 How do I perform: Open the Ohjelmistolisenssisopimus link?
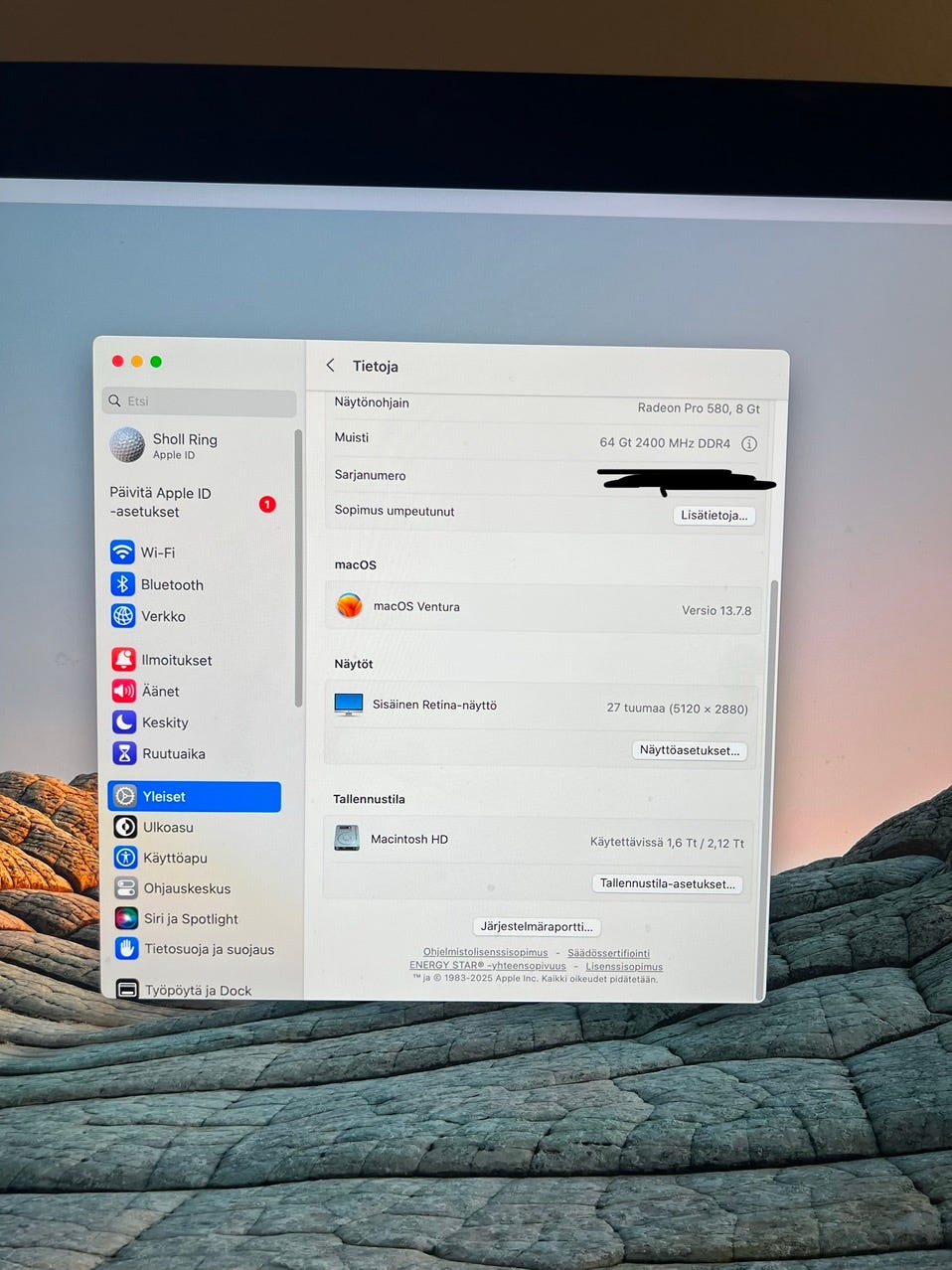486,952
